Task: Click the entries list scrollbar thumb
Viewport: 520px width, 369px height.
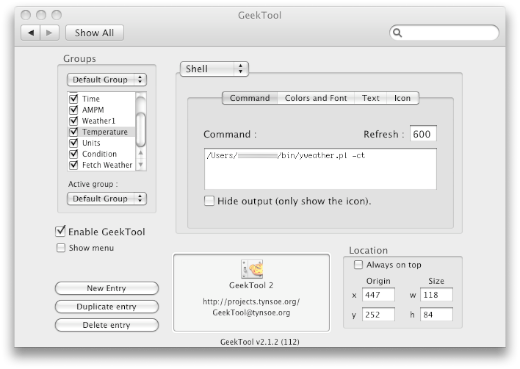Action: tap(141, 130)
